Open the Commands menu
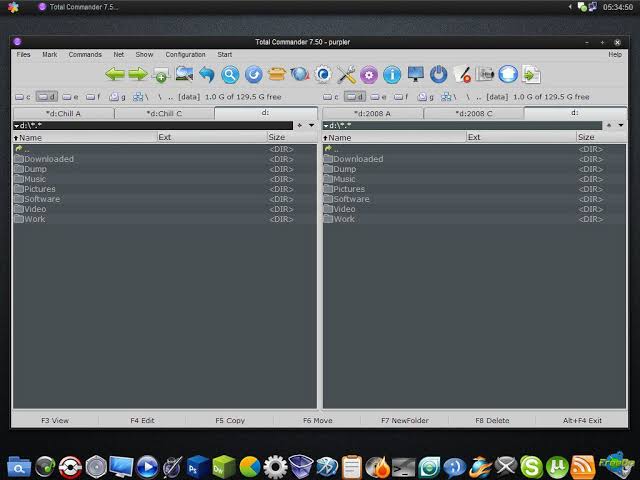 (x=85, y=54)
